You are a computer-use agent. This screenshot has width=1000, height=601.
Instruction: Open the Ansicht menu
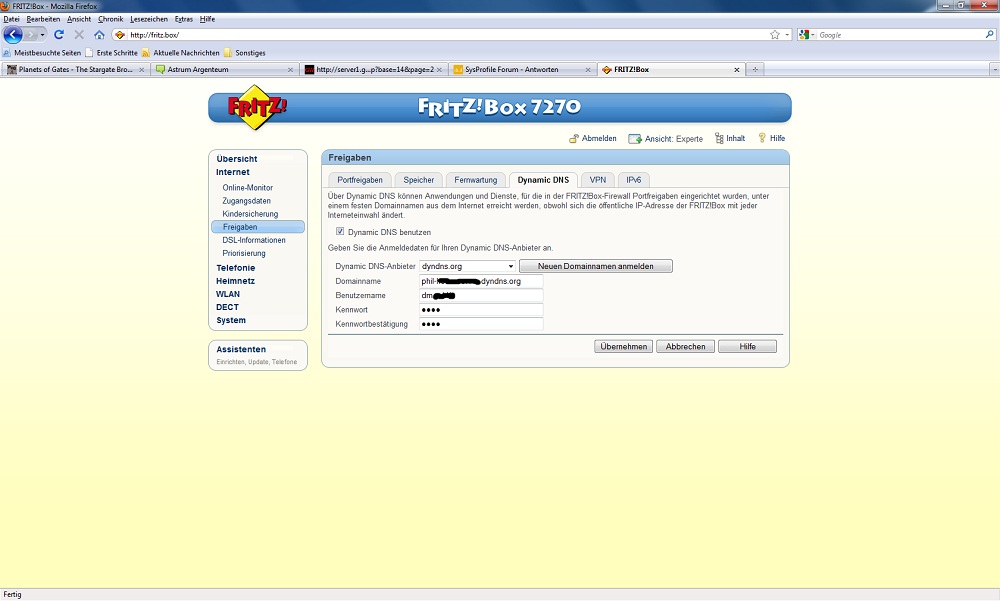pyautogui.click(x=79, y=19)
